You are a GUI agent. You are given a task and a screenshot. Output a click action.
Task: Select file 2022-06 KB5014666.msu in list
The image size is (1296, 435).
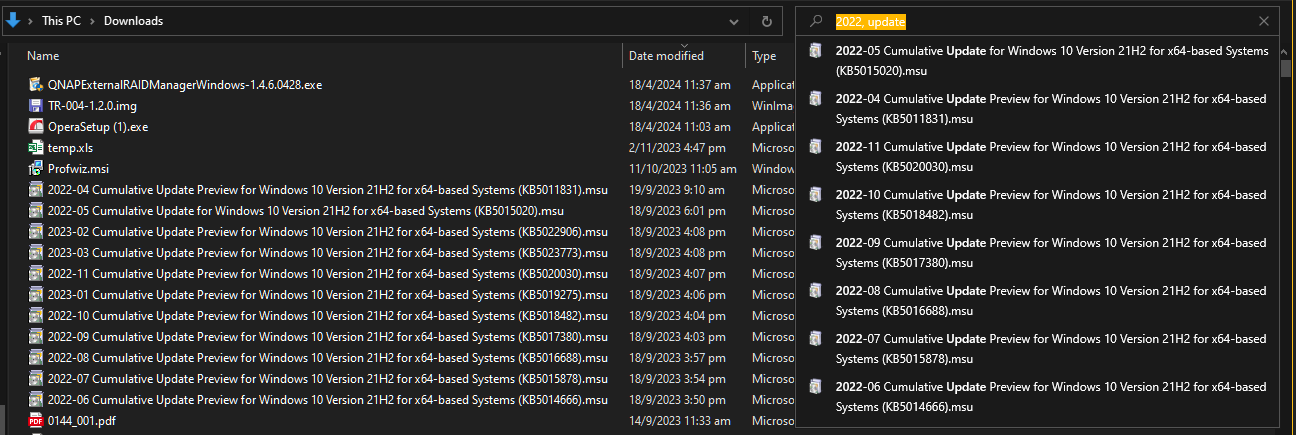click(328, 400)
